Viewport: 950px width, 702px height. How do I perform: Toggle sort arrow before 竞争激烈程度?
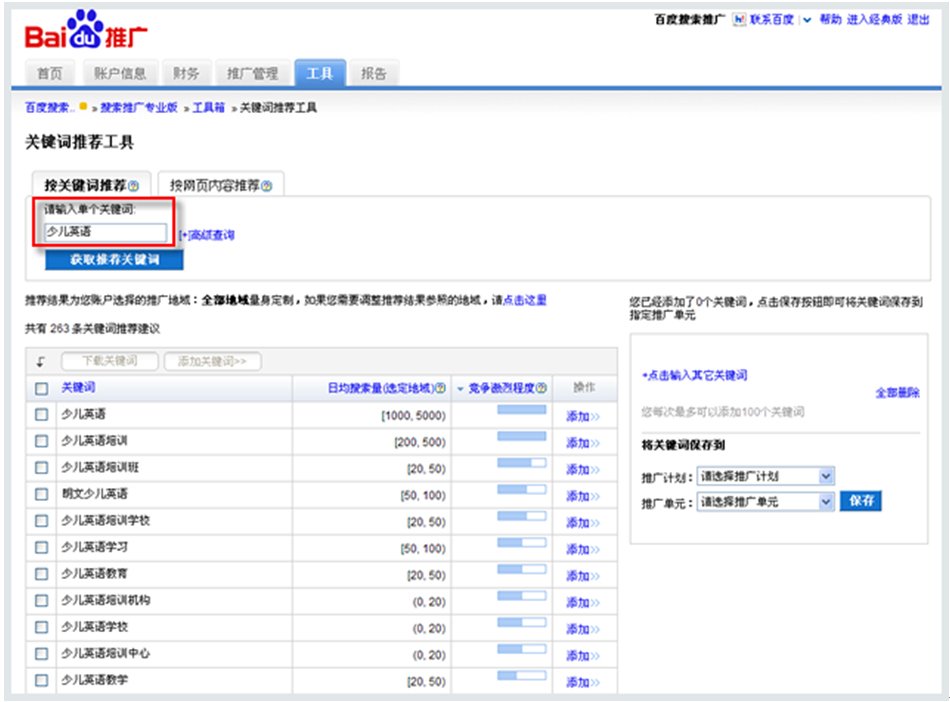[460, 388]
